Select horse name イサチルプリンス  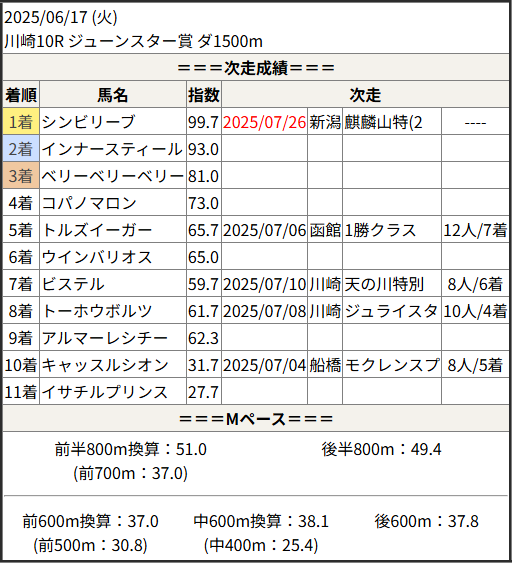[x=104, y=392]
